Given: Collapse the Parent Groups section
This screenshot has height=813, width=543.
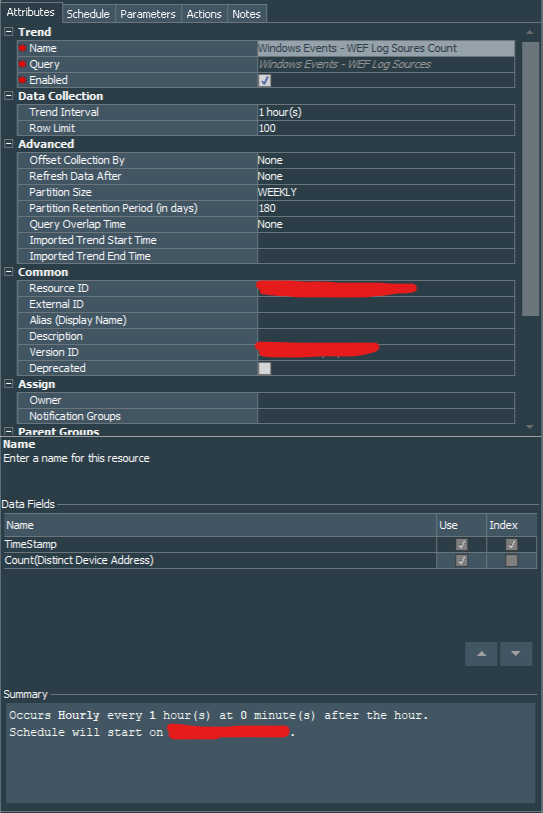Looking at the screenshot, I should click(9, 431).
